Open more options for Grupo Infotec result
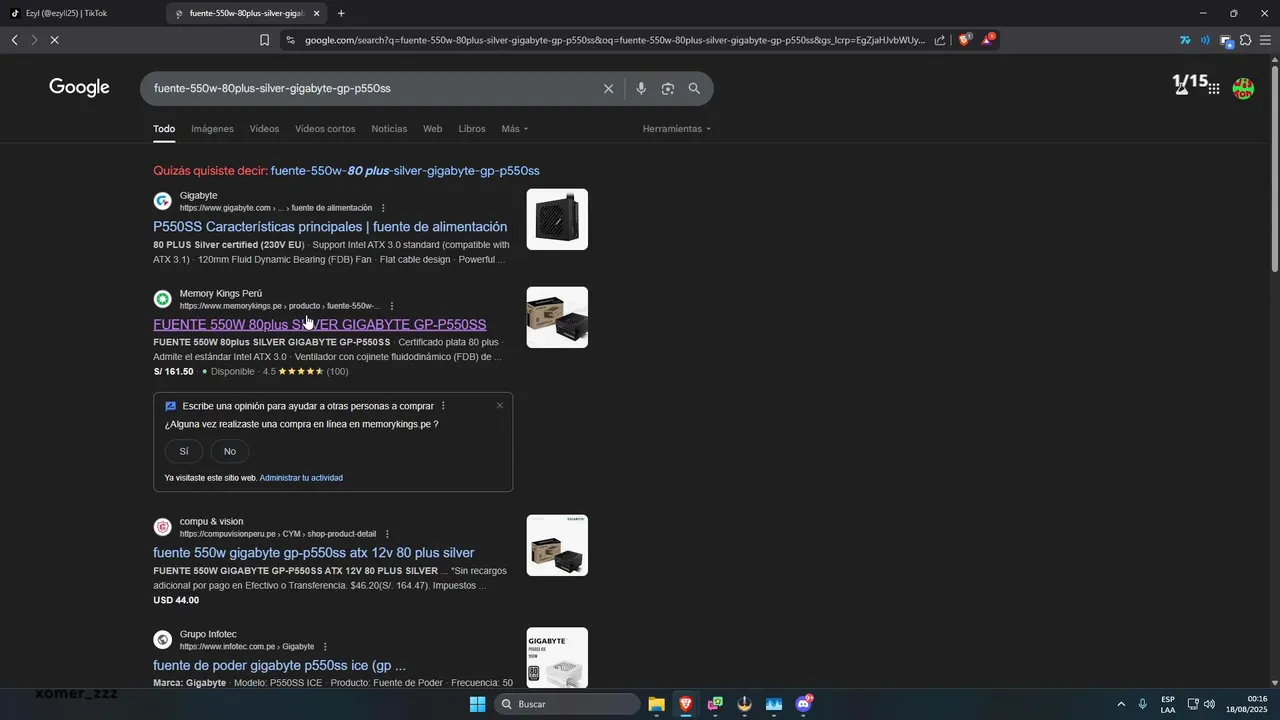The width and height of the screenshot is (1280, 720). pos(325,647)
